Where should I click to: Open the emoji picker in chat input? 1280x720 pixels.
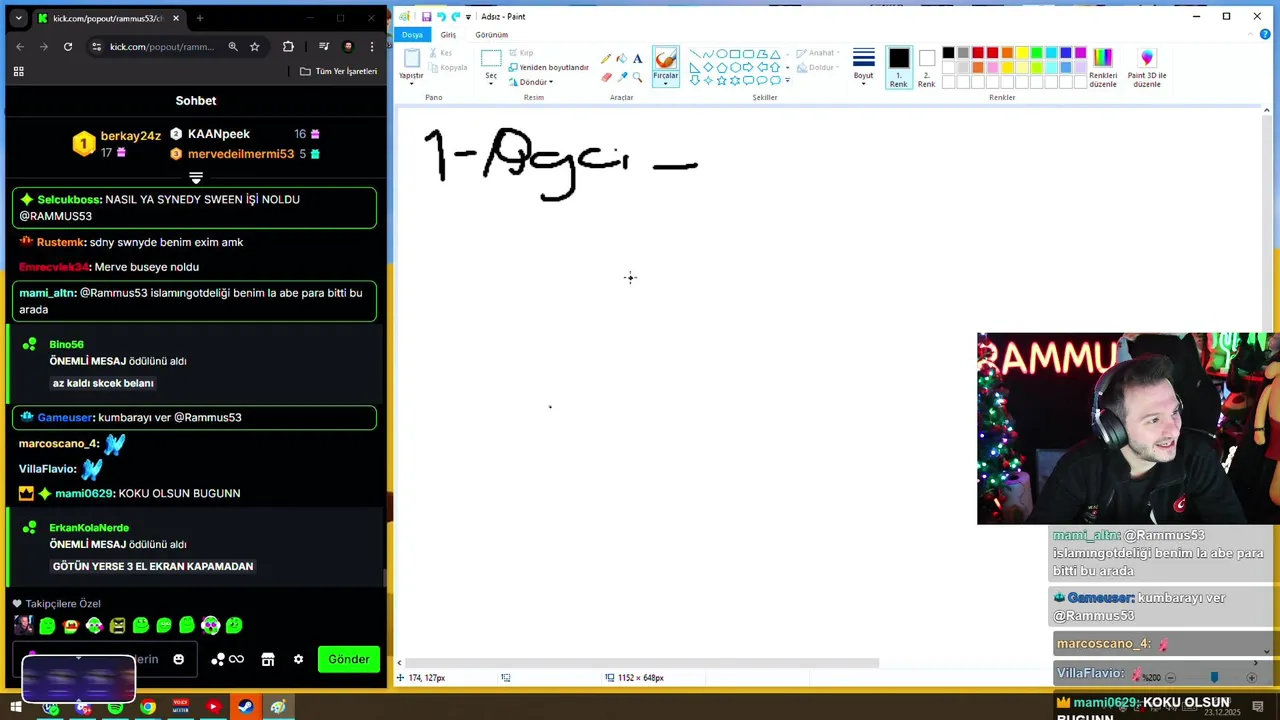pyautogui.click(x=178, y=659)
